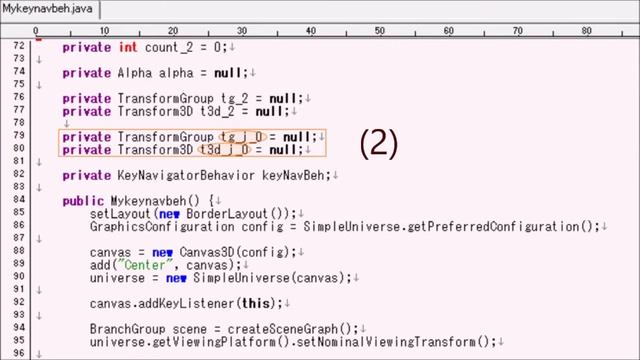Click the keyNavBeh variable name
The width and height of the screenshot is (640, 360).
click(293, 176)
